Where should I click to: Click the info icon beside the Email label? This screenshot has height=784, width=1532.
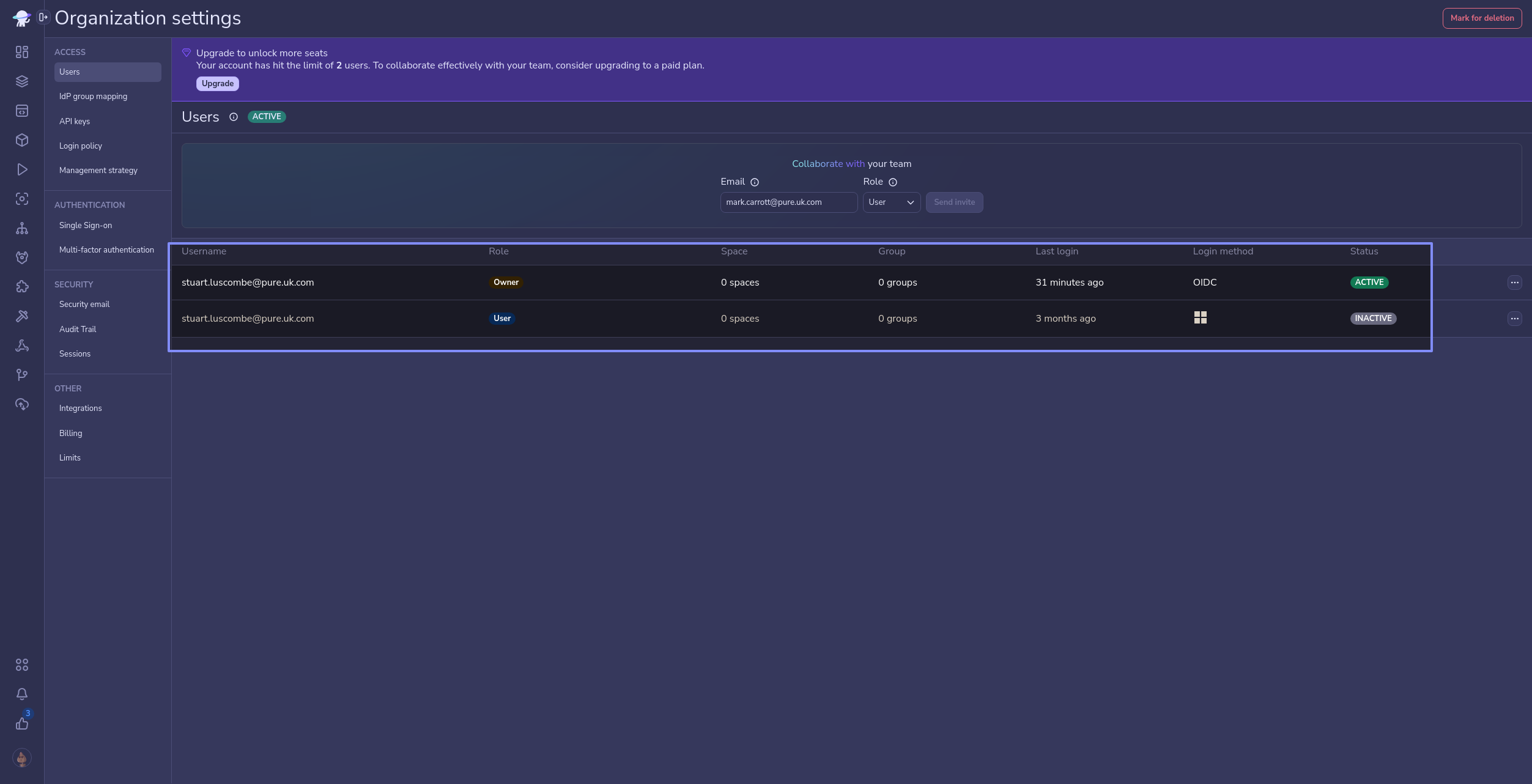[755, 182]
